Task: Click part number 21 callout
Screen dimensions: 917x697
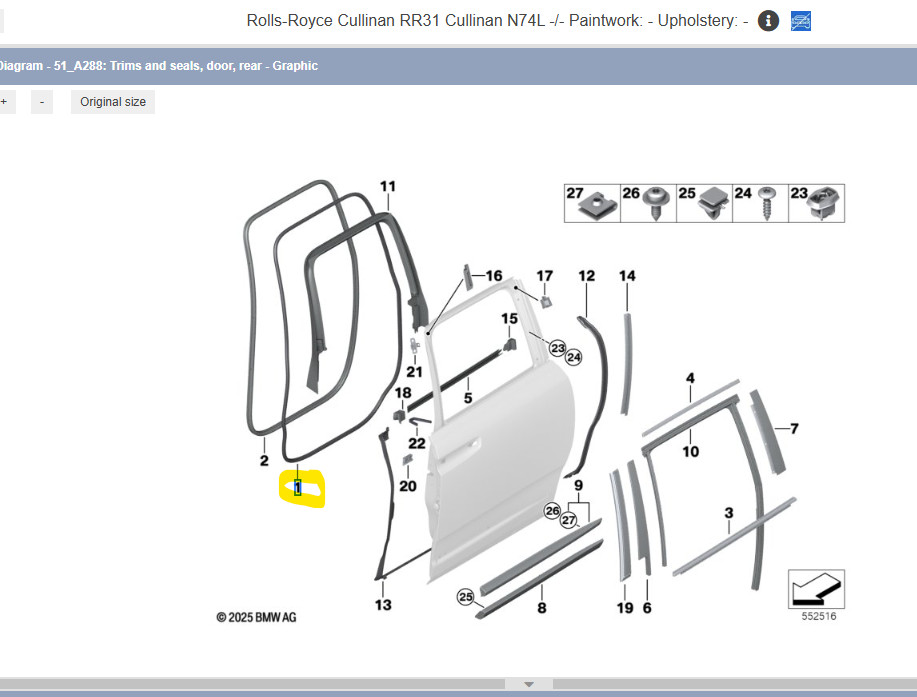Action: click(x=415, y=372)
